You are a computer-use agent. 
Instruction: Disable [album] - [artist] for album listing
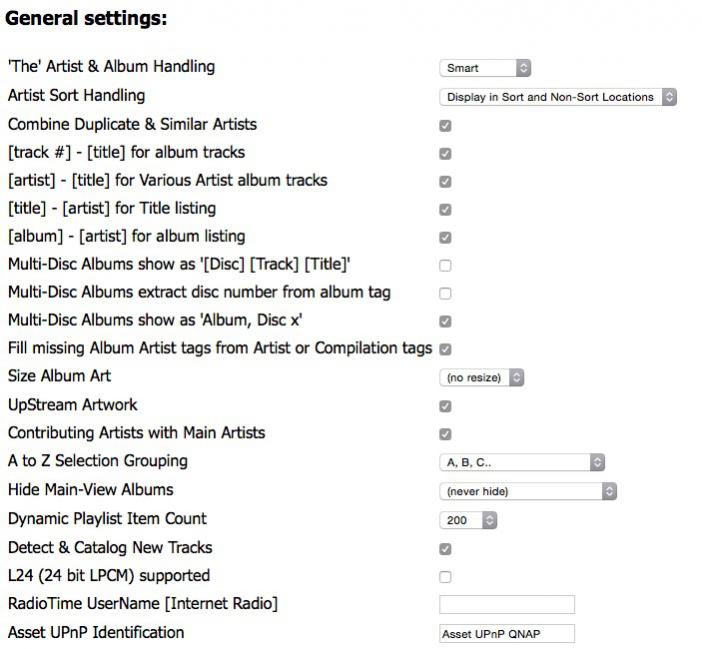[445, 238]
